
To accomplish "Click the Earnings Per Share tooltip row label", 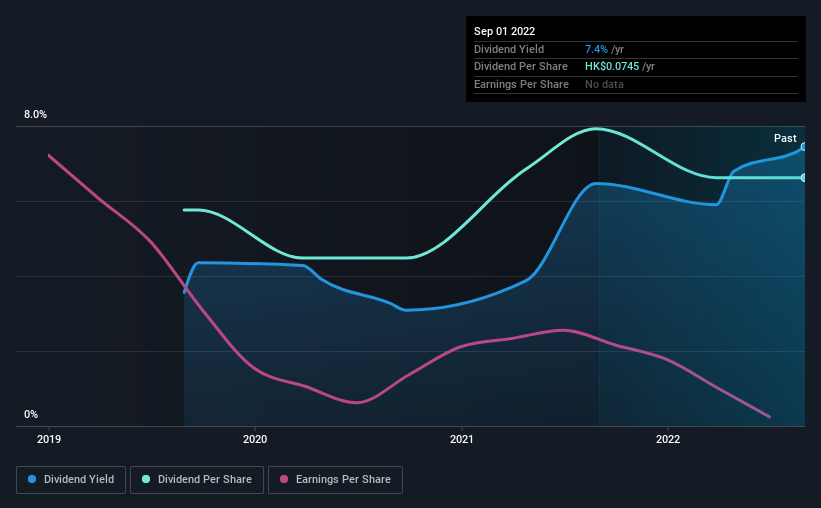I will click(521, 84).
